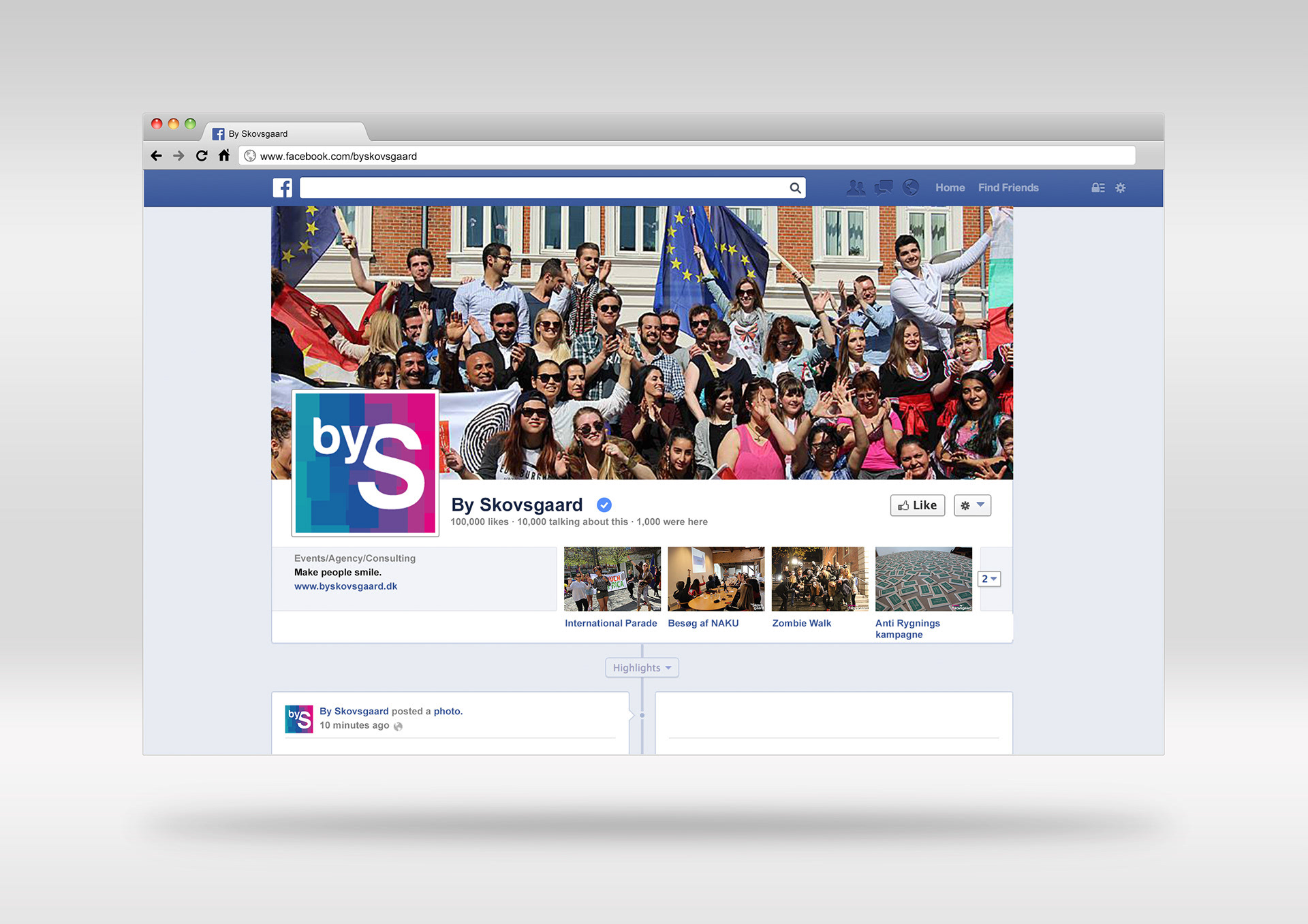The width and height of the screenshot is (1308, 924).
Task: Click the 10 minutes ago timestamp
Action: tap(354, 726)
